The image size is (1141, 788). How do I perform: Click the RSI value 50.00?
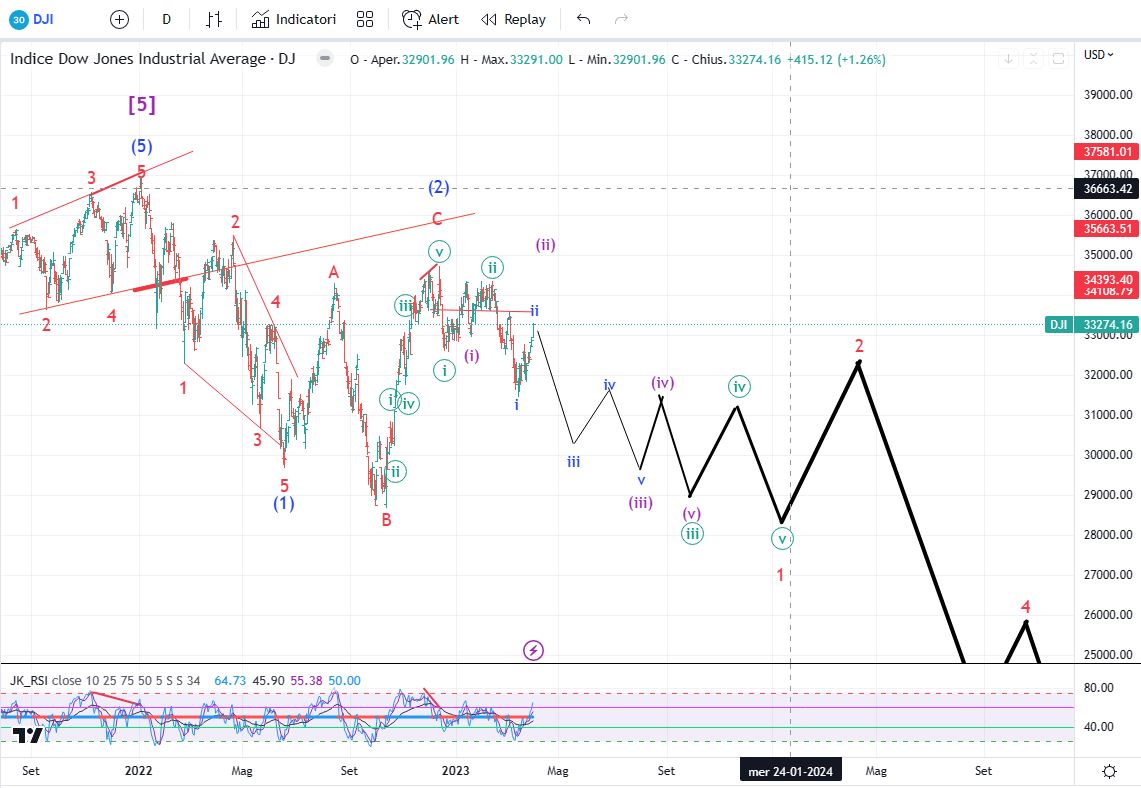pyautogui.click(x=344, y=680)
